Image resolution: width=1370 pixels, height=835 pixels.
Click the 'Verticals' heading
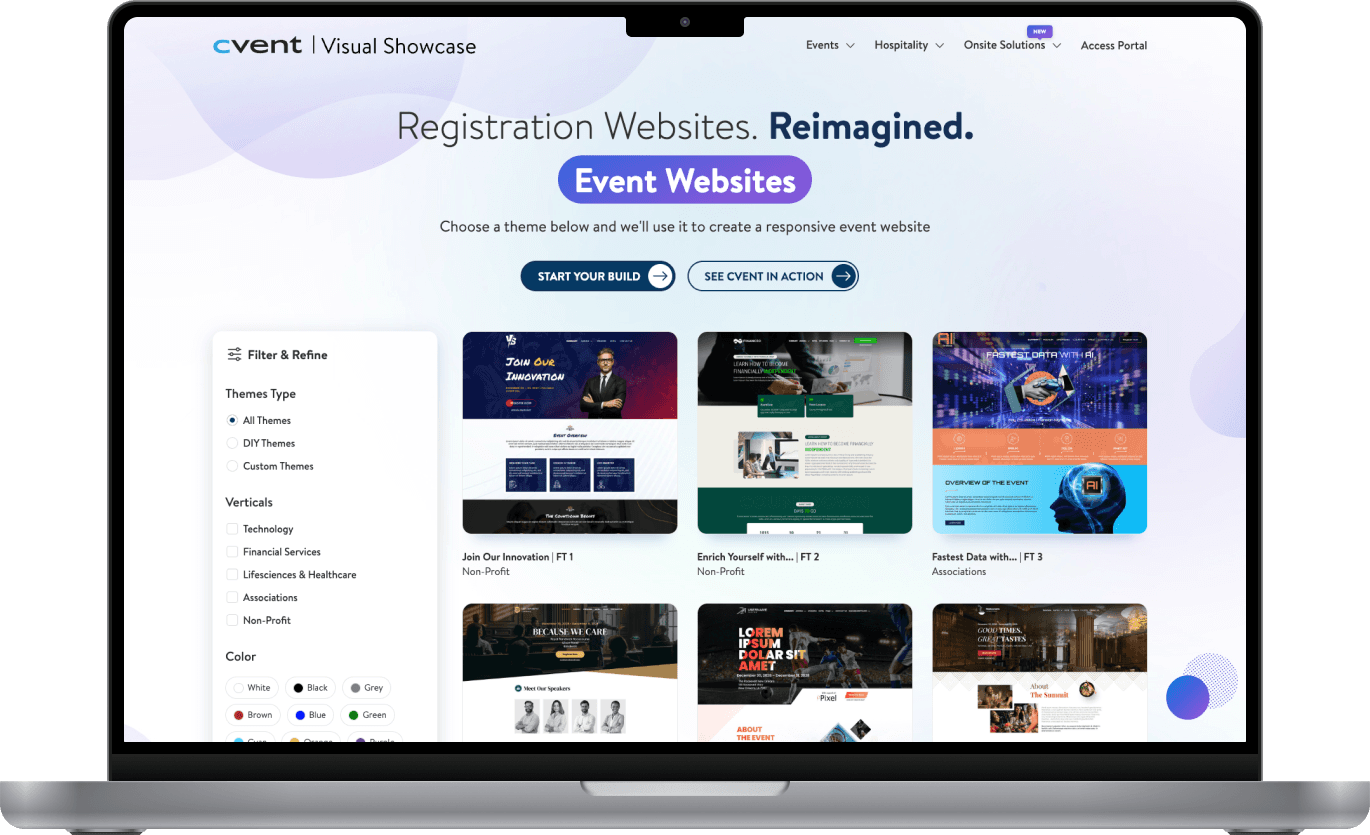(249, 502)
